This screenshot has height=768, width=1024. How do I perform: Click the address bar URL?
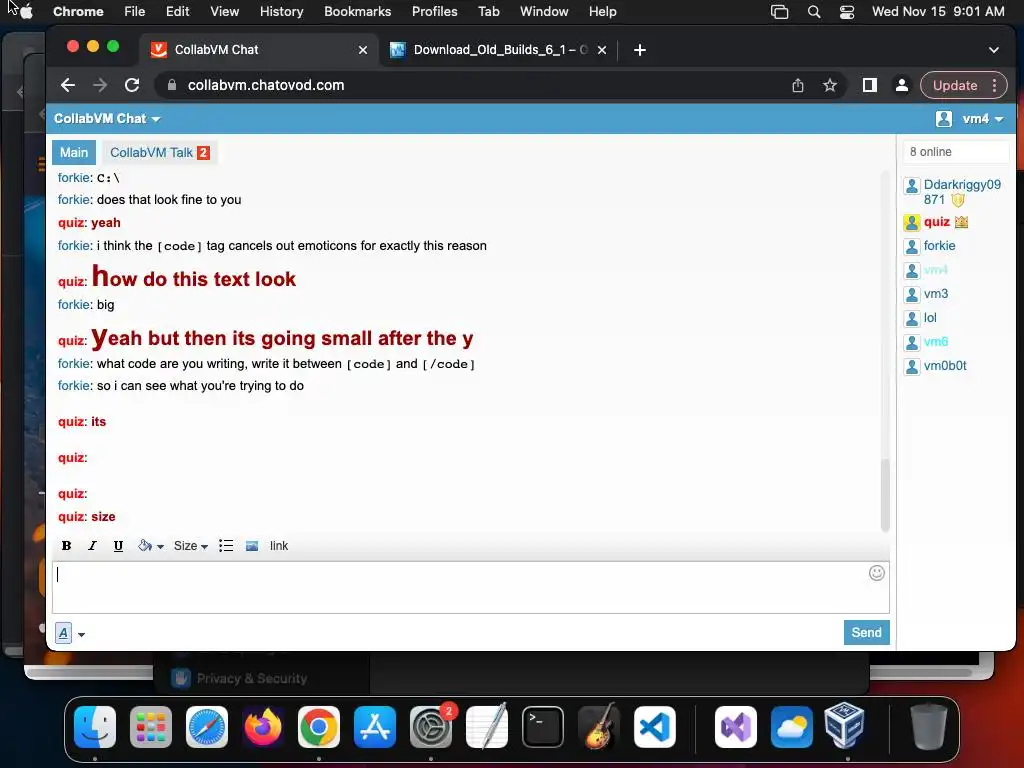pos(266,86)
